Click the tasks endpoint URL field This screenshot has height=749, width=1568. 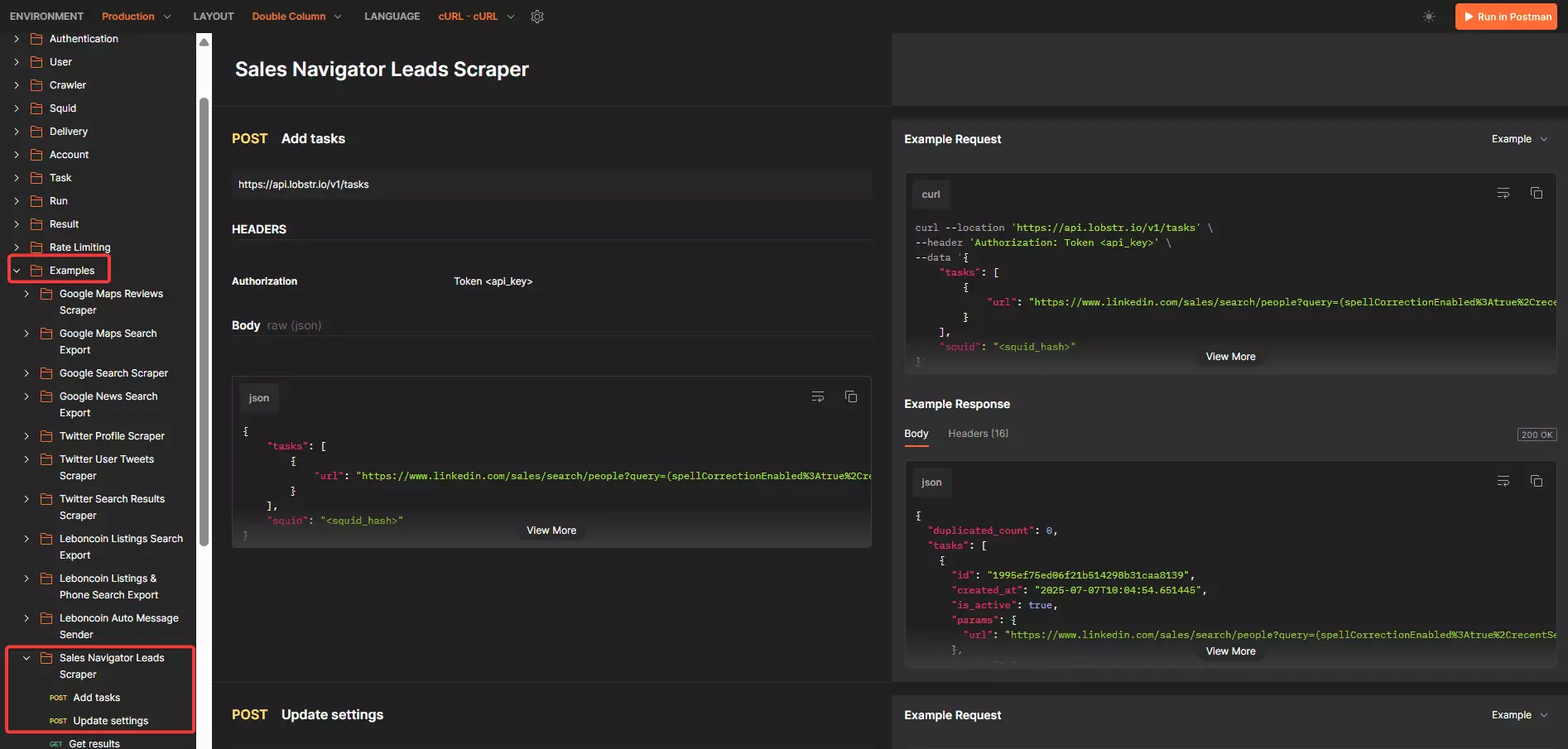551,184
